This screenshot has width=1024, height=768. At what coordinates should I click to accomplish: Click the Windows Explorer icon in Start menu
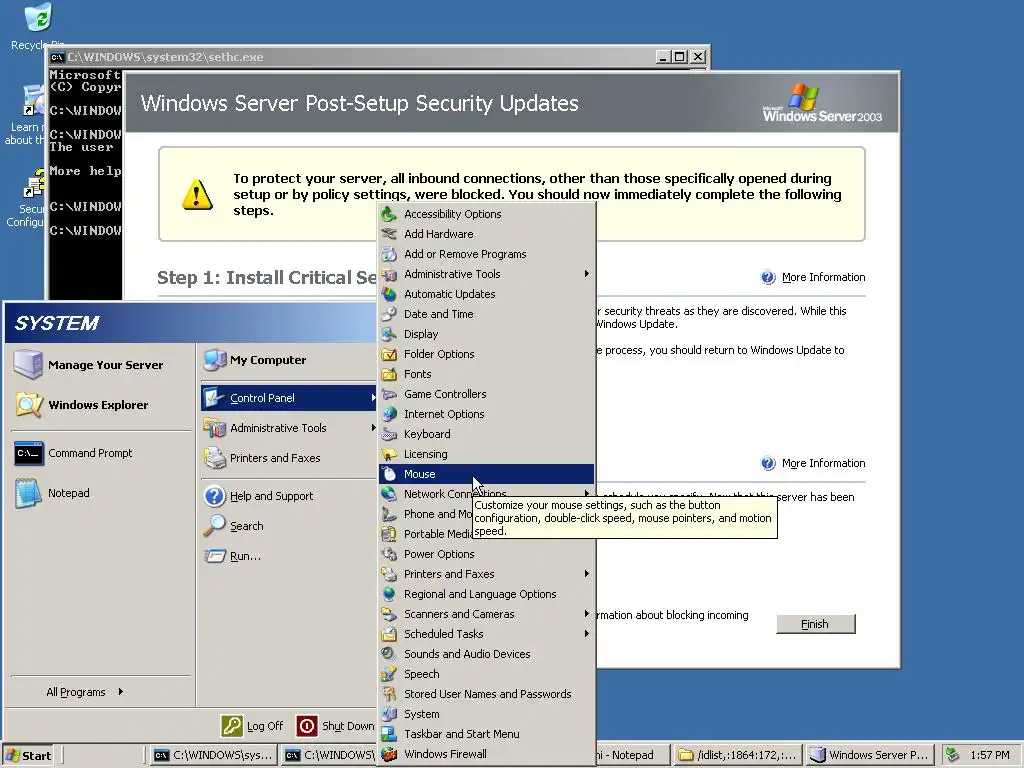pos(29,405)
